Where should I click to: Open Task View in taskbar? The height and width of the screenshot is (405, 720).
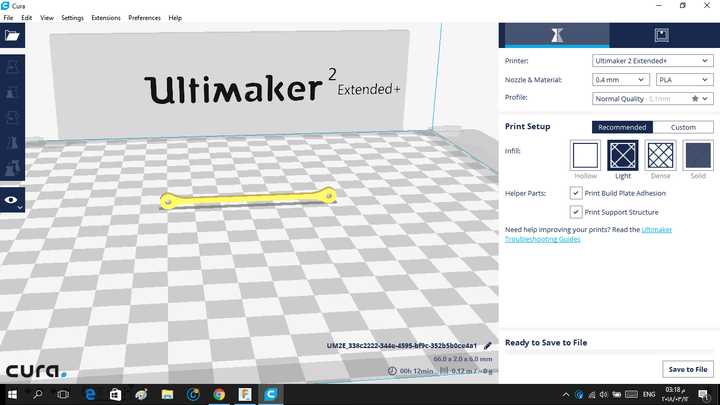coord(63,394)
